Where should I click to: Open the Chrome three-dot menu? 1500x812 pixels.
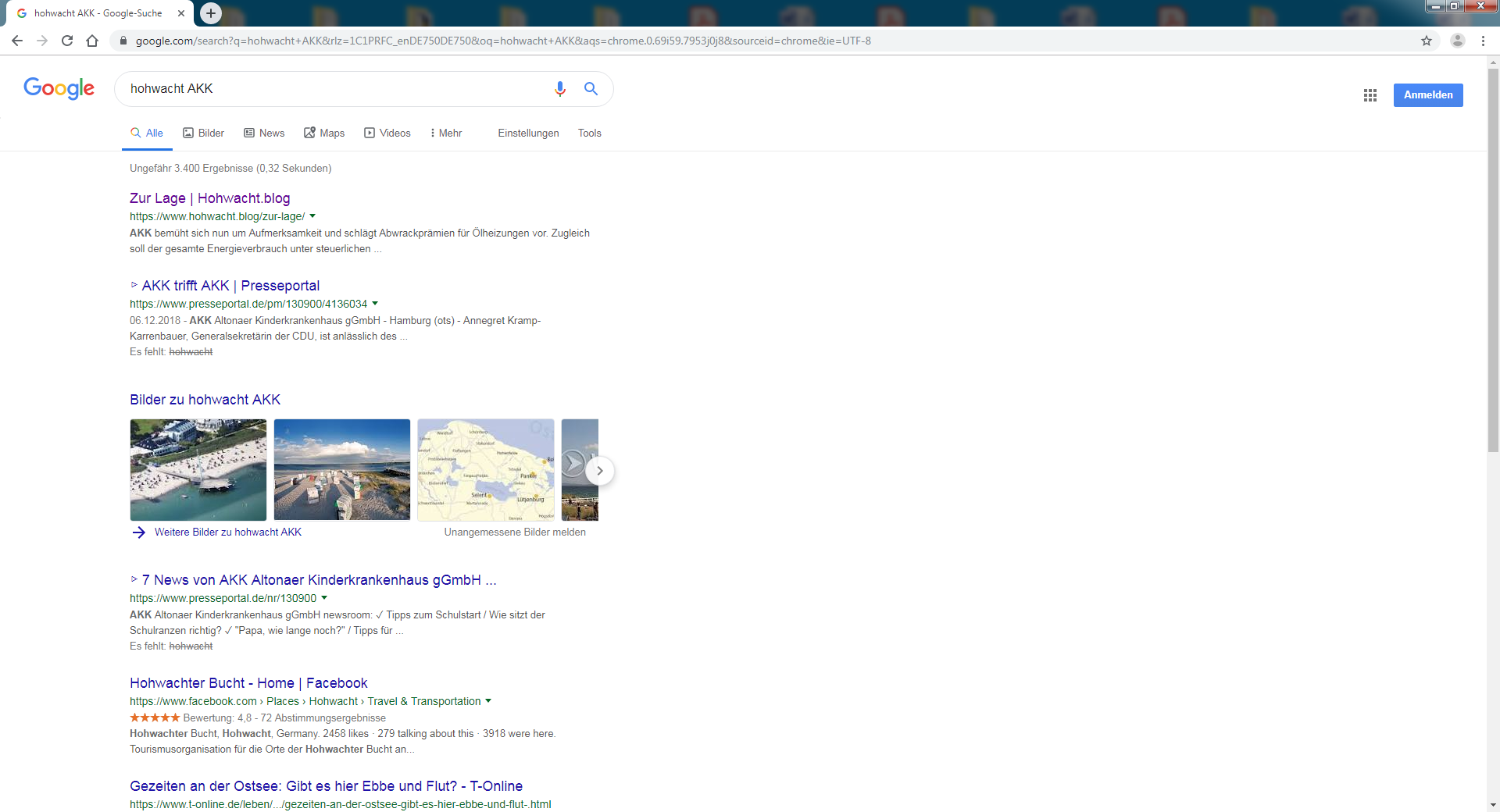[x=1483, y=41]
